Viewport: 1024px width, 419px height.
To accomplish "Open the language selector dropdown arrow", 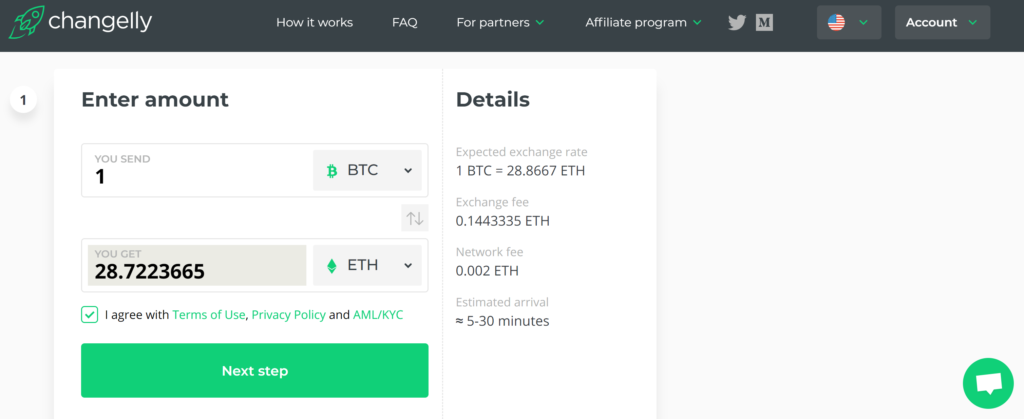I will click(x=863, y=23).
